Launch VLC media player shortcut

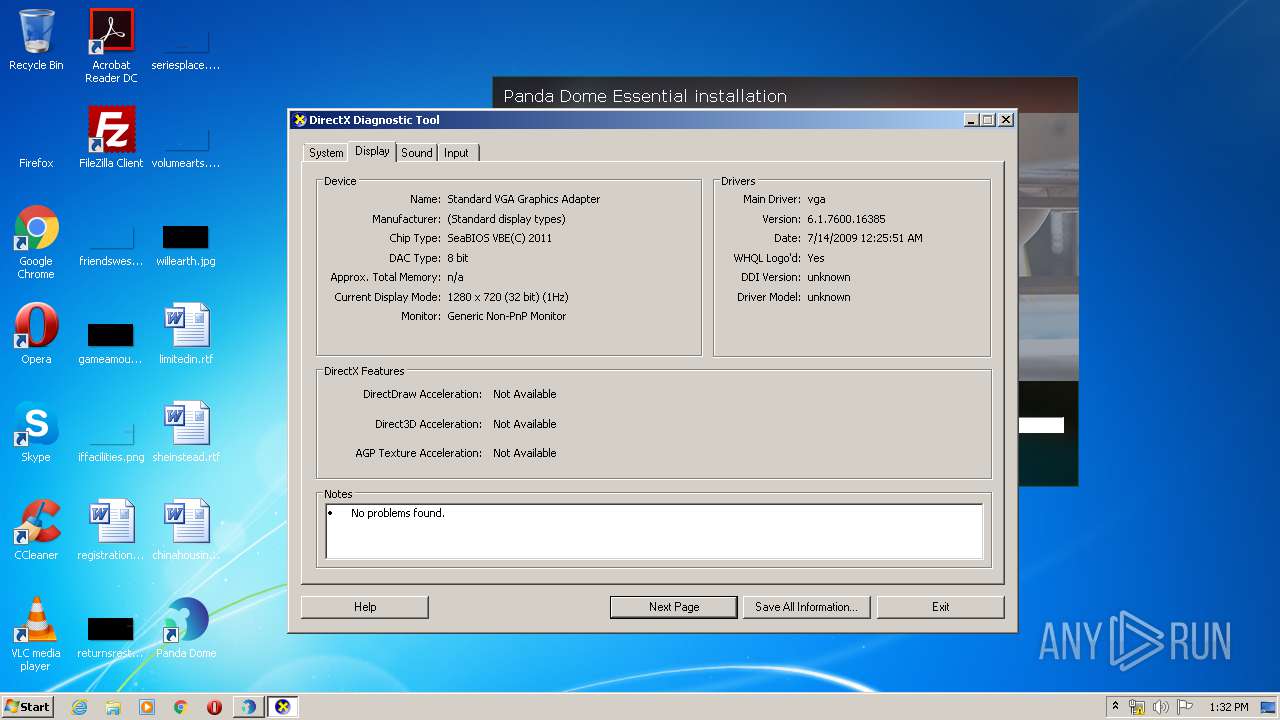[x=36, y=634]
